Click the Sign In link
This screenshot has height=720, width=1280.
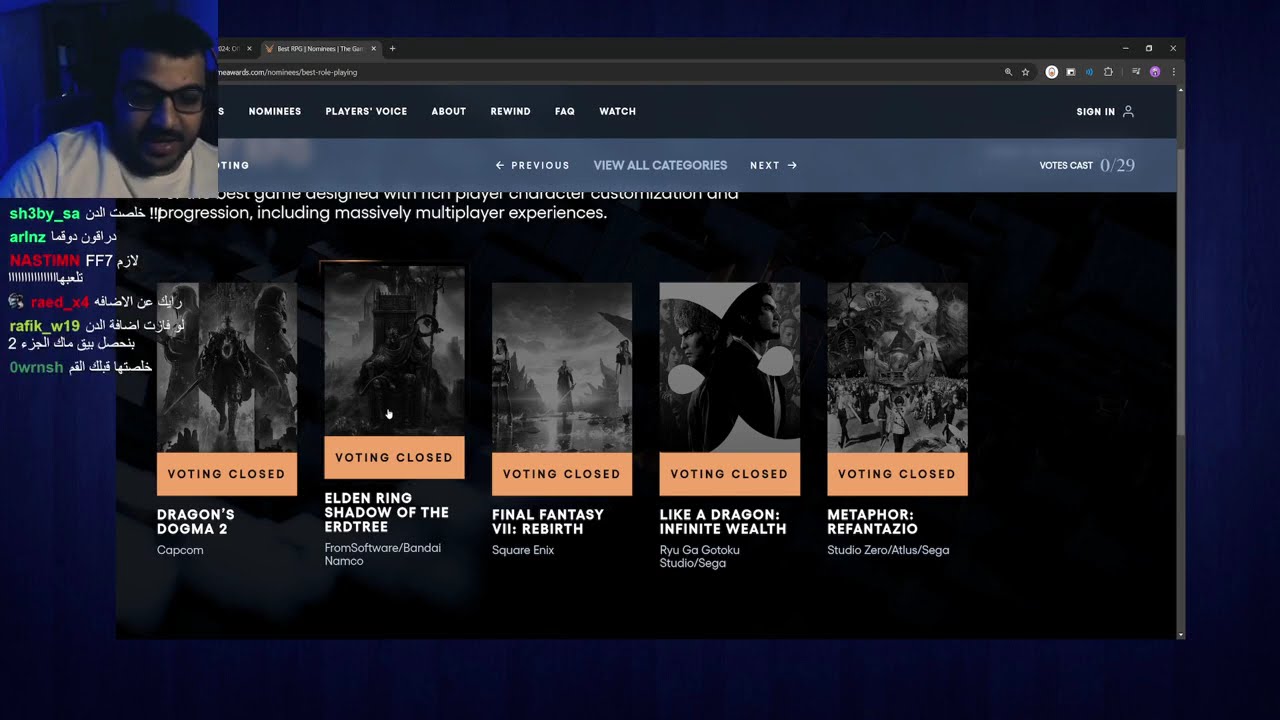1095,112
